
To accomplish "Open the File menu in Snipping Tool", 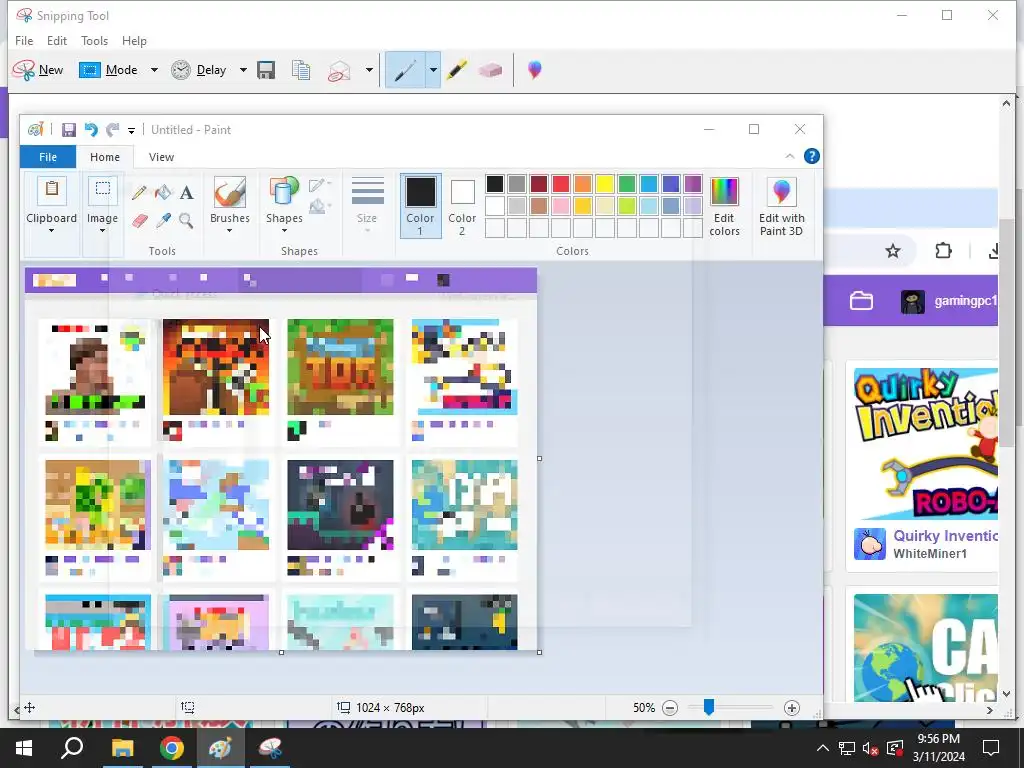I will [x=24, y=40].
